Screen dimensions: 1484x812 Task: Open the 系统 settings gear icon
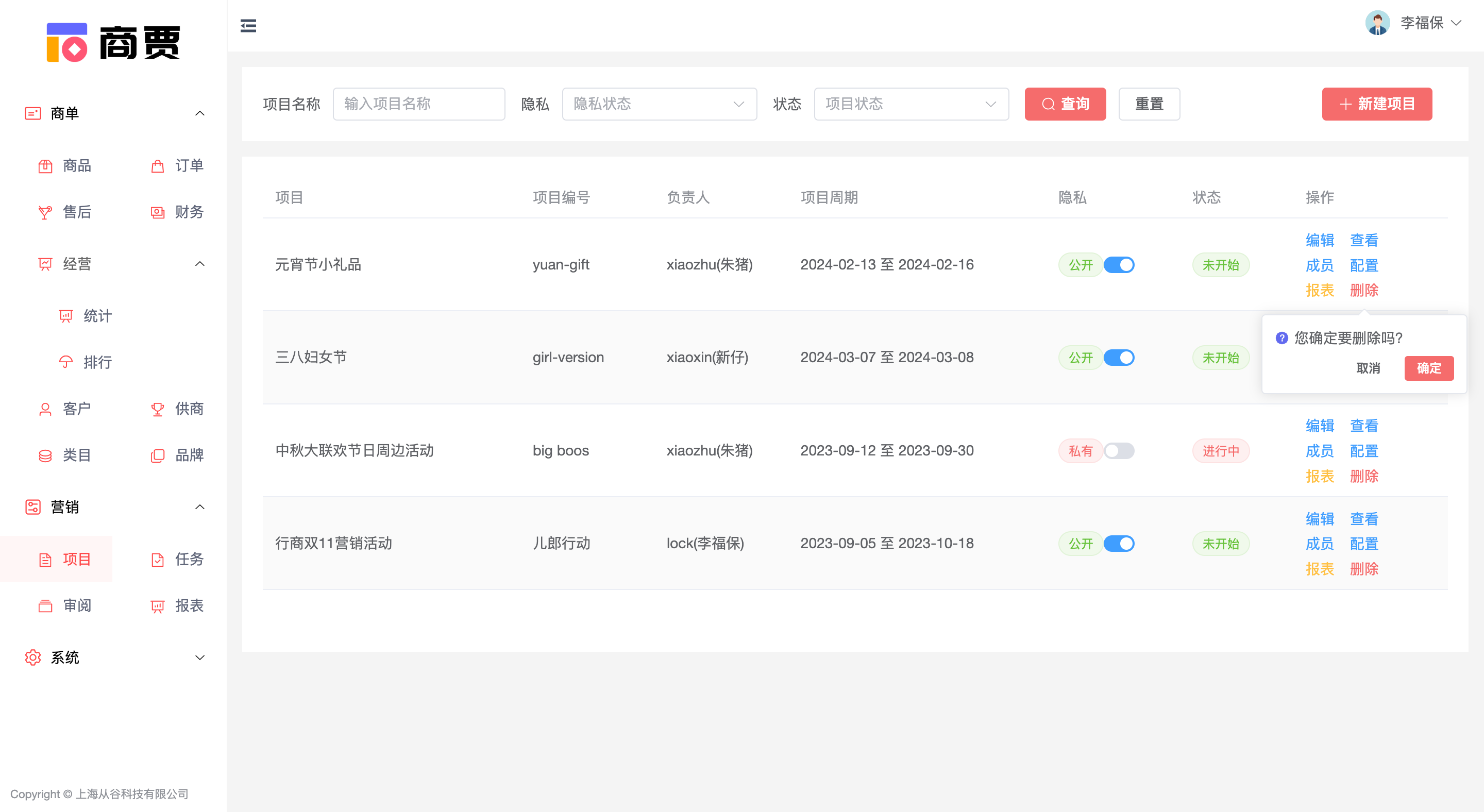[33, 657]
